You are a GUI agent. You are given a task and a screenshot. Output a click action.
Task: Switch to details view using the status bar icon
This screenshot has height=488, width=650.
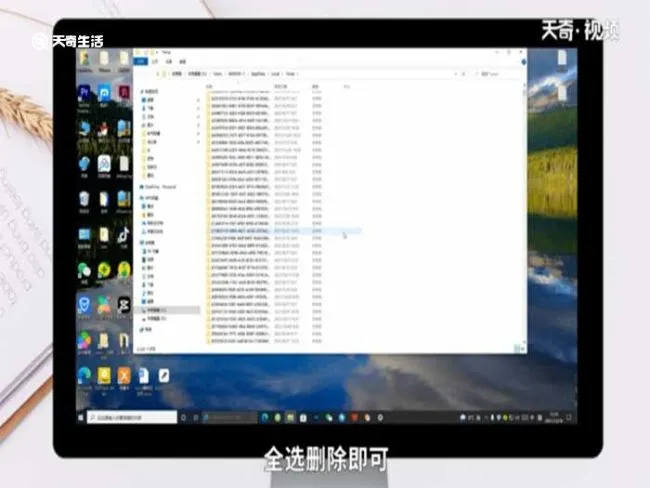pyautogui.click(x=517, y=349)
